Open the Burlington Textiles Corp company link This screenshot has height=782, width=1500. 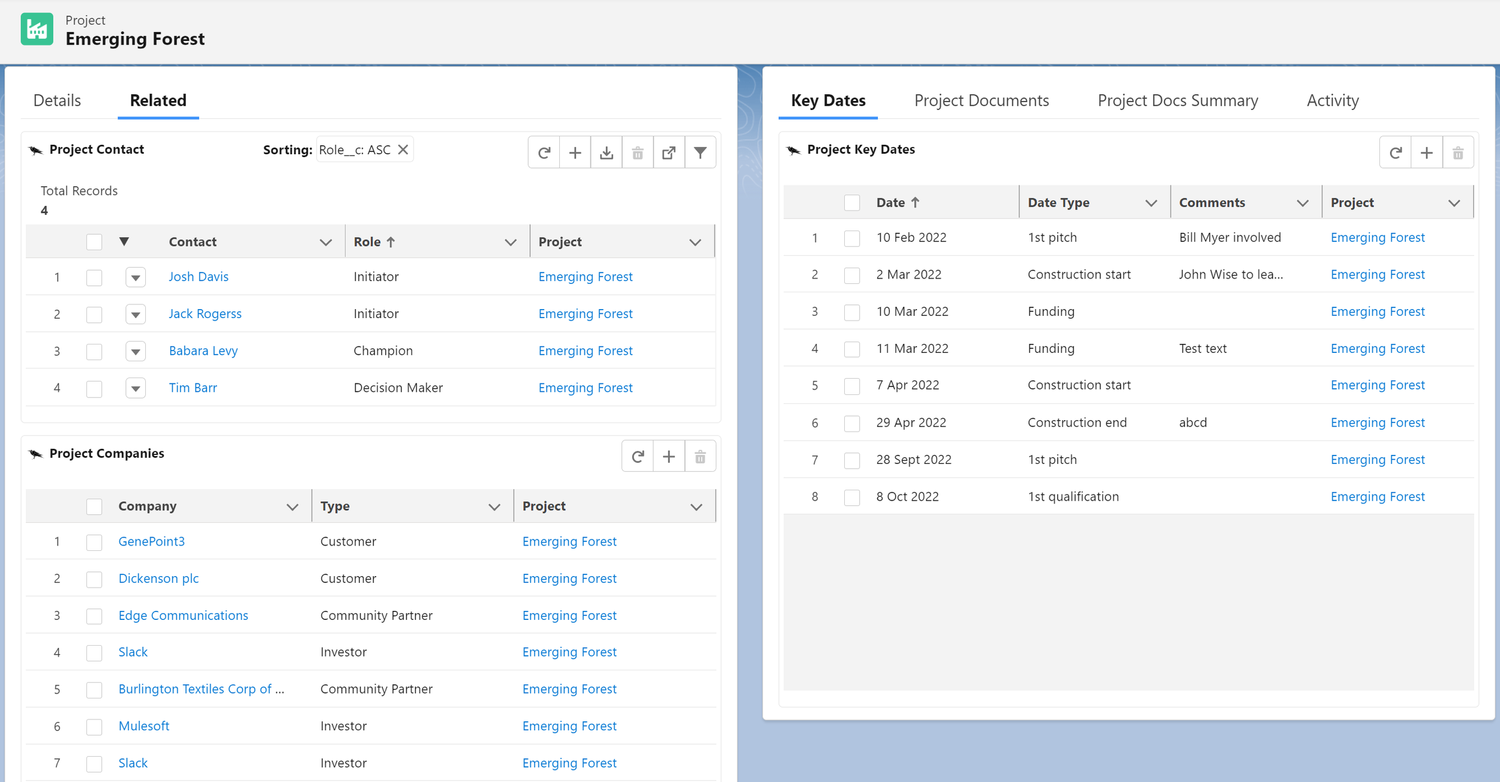201,690
